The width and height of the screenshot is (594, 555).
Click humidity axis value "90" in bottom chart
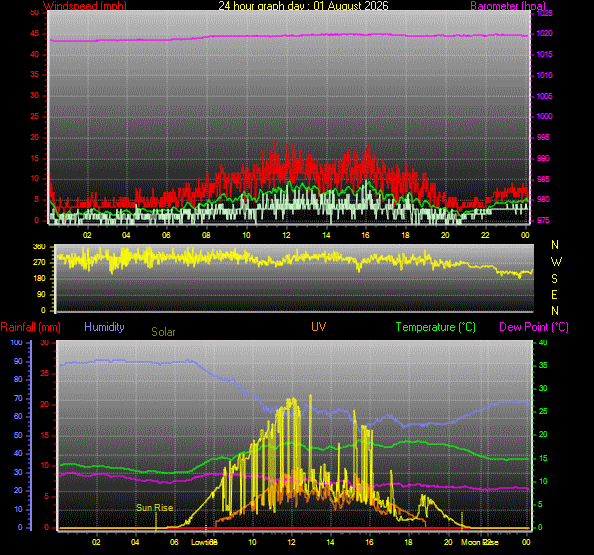click(18, 361)
